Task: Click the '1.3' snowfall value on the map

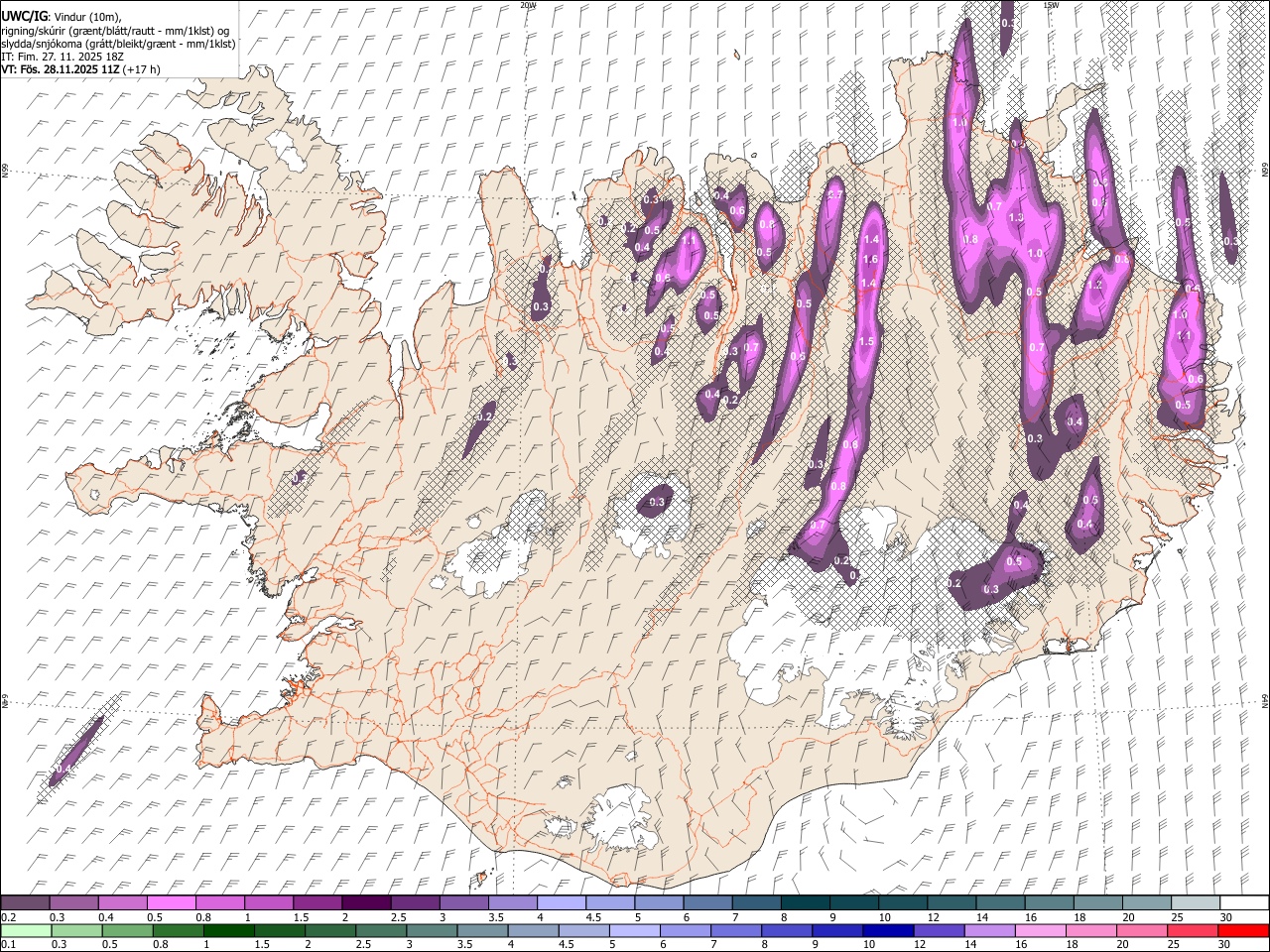Action: [x=1016, y=217]
